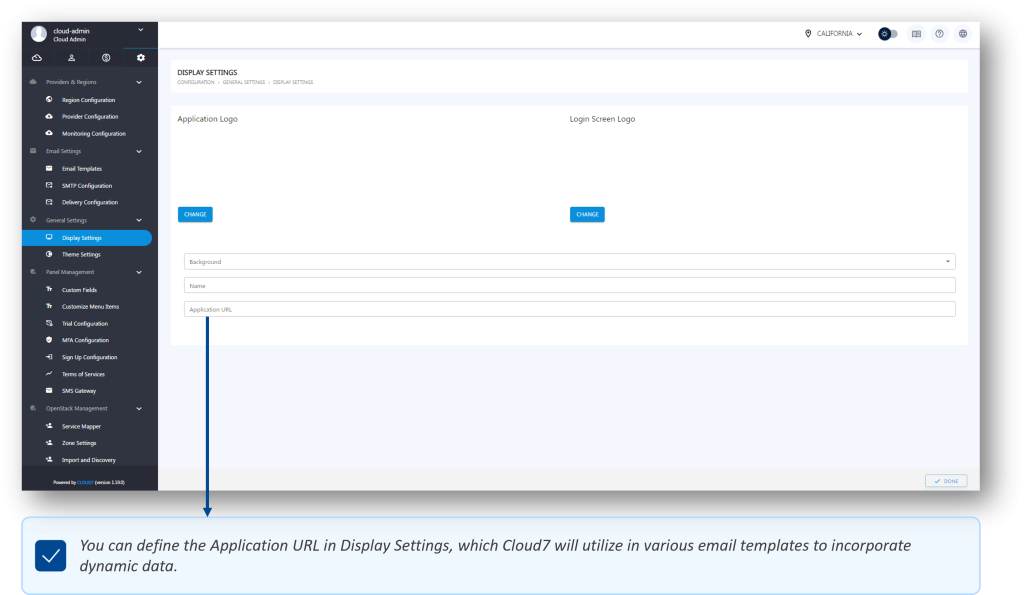This screenshot has width=1024, height=595.
Task: Select the user management icon in sidebar
Action: pos(70,57)
